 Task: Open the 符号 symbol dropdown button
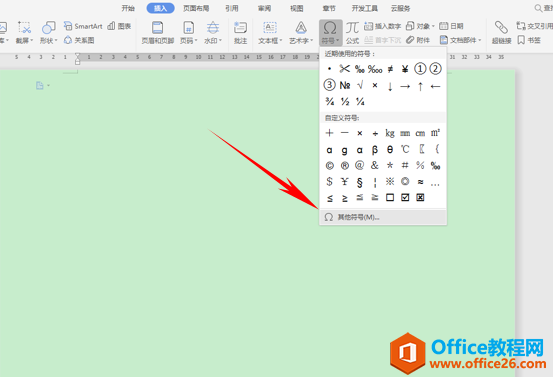(330, 32)
